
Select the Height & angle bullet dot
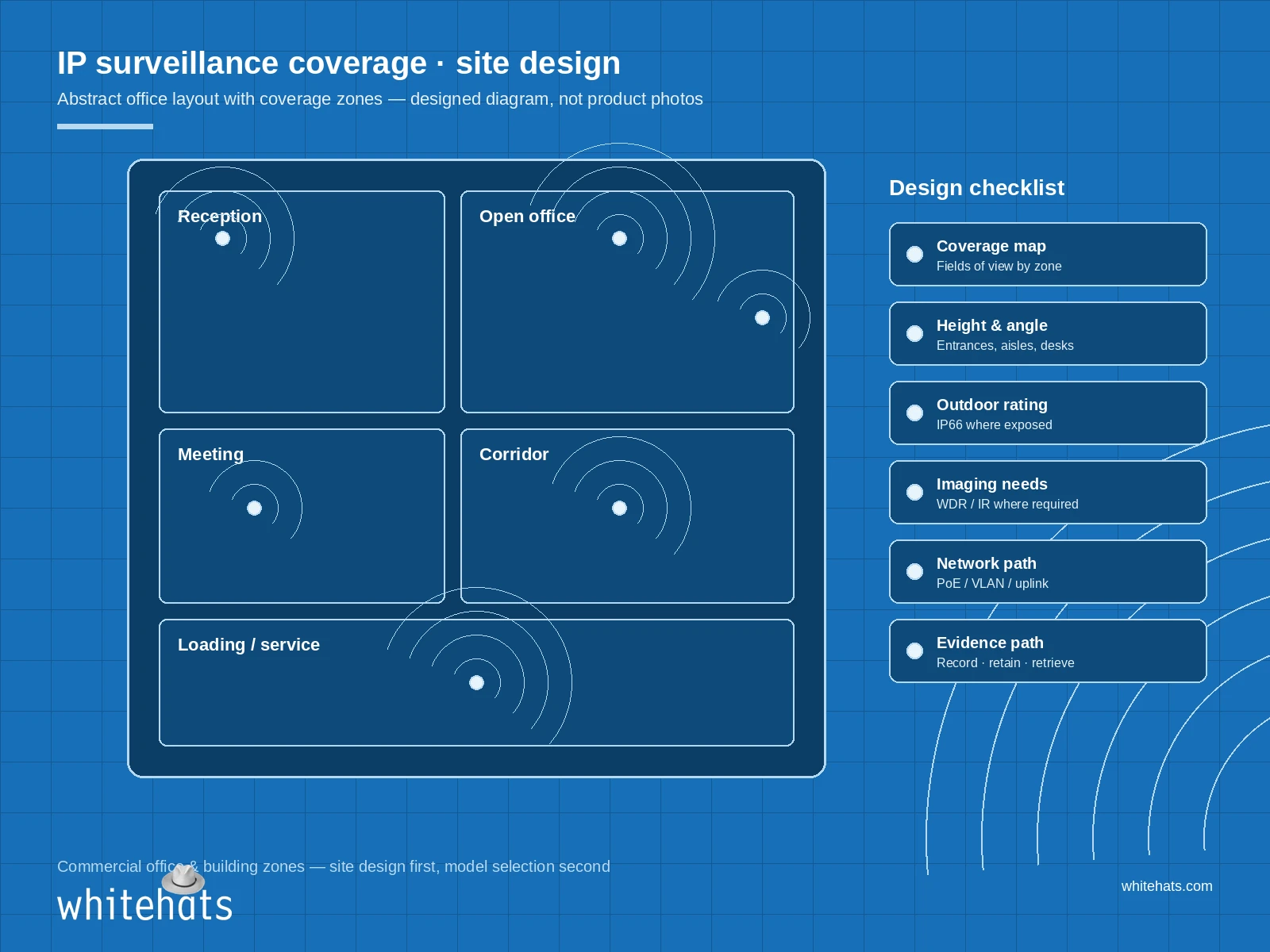pyautogui.click(x=914, y=333)
